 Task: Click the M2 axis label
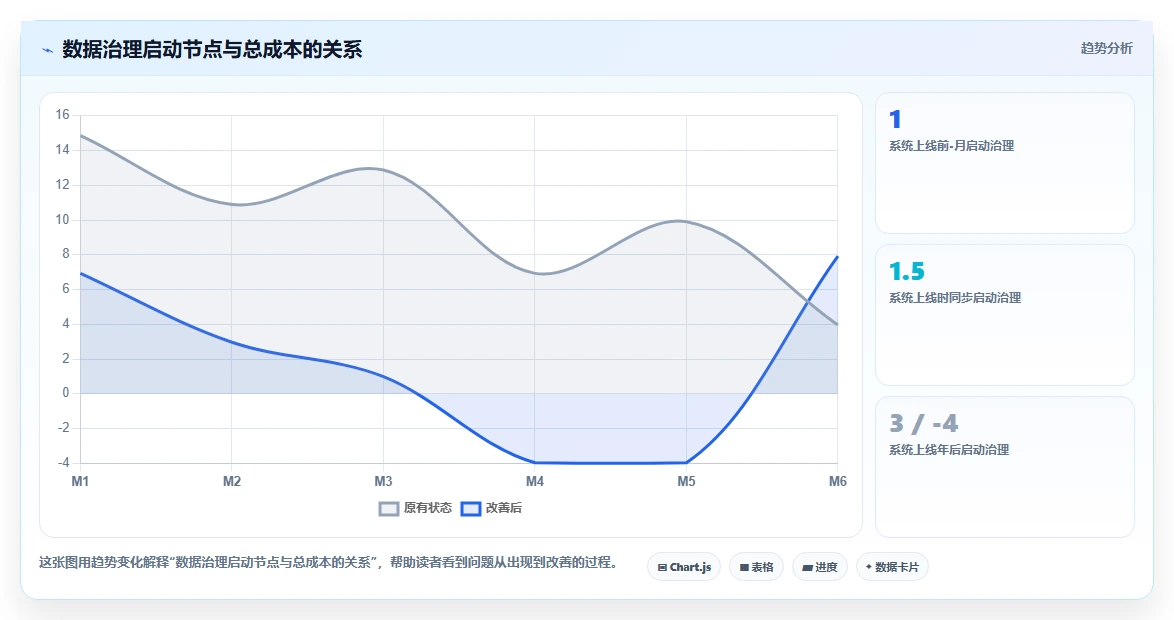click(231, 481)
